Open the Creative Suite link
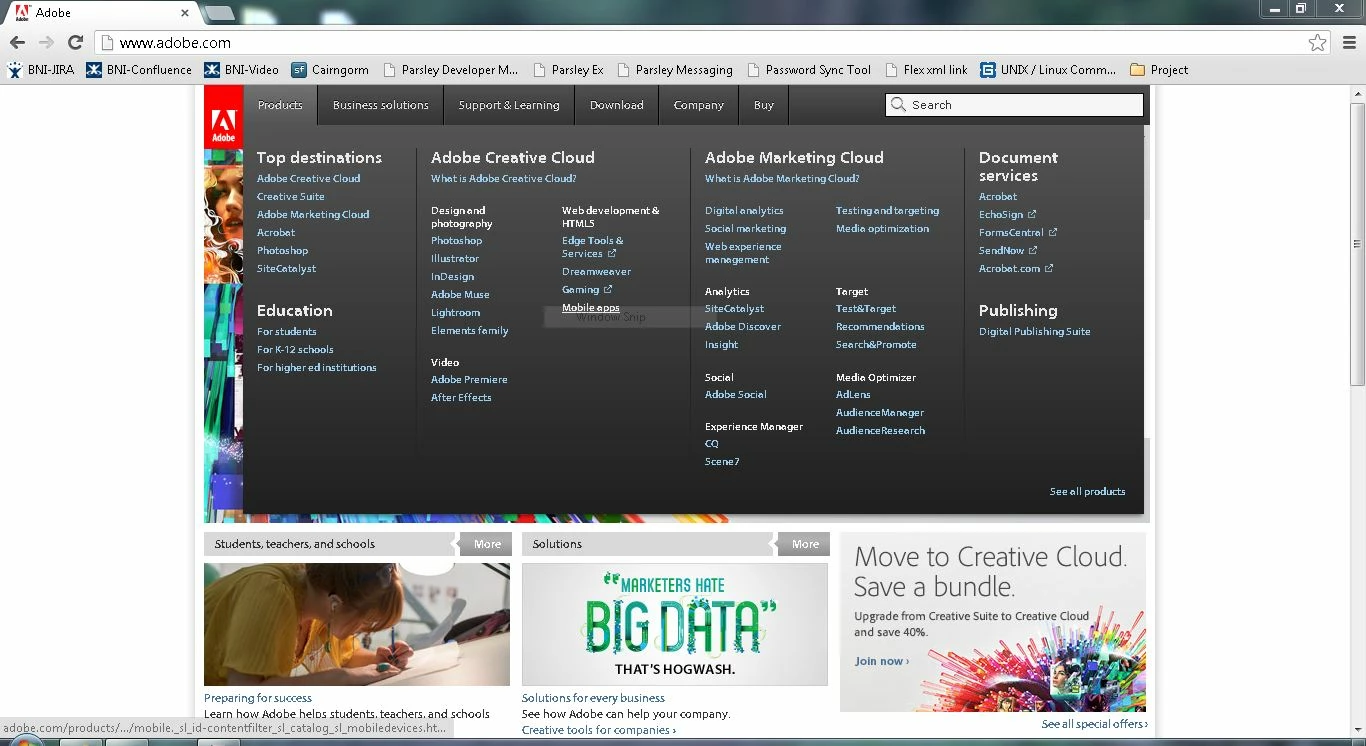 coord(291,197)
